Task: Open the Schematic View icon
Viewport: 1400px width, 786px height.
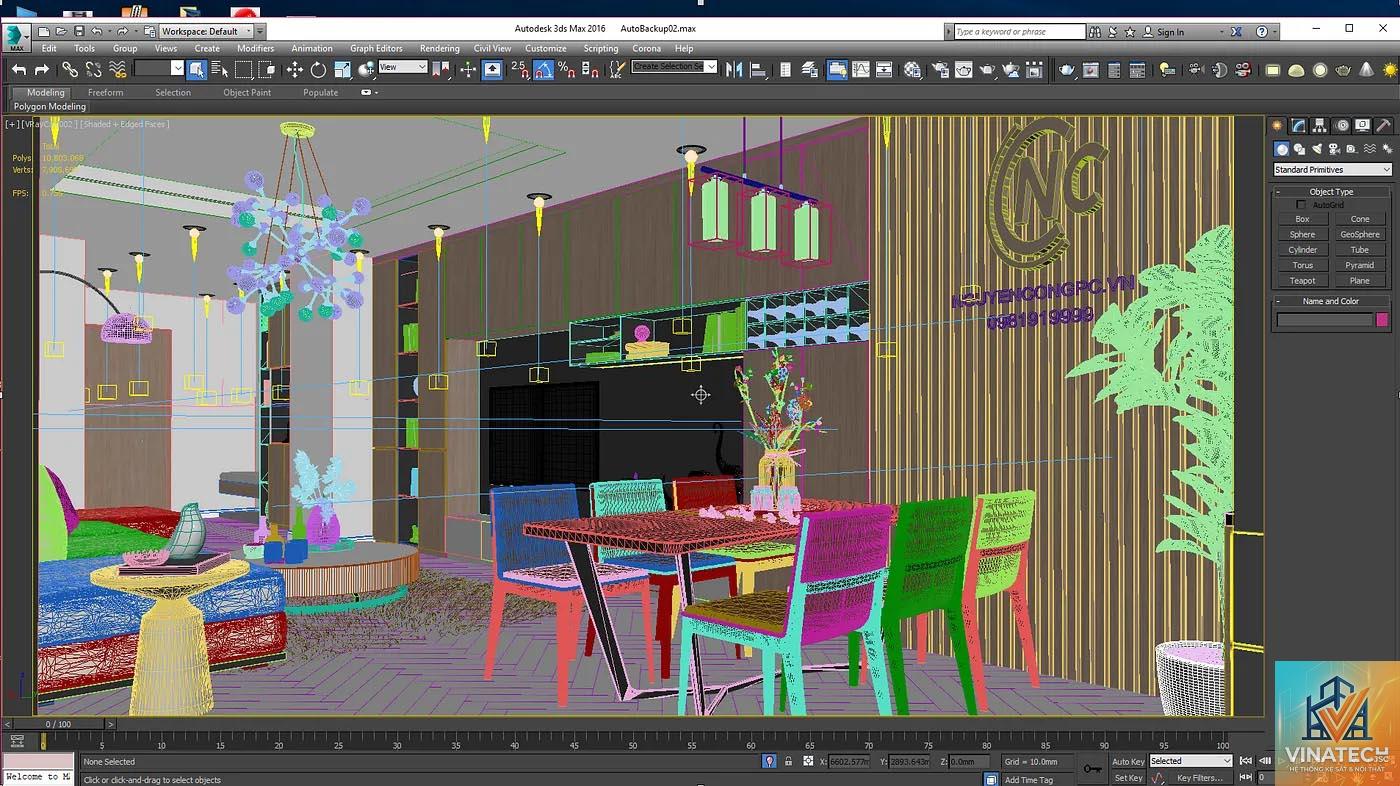Action: 885,69
